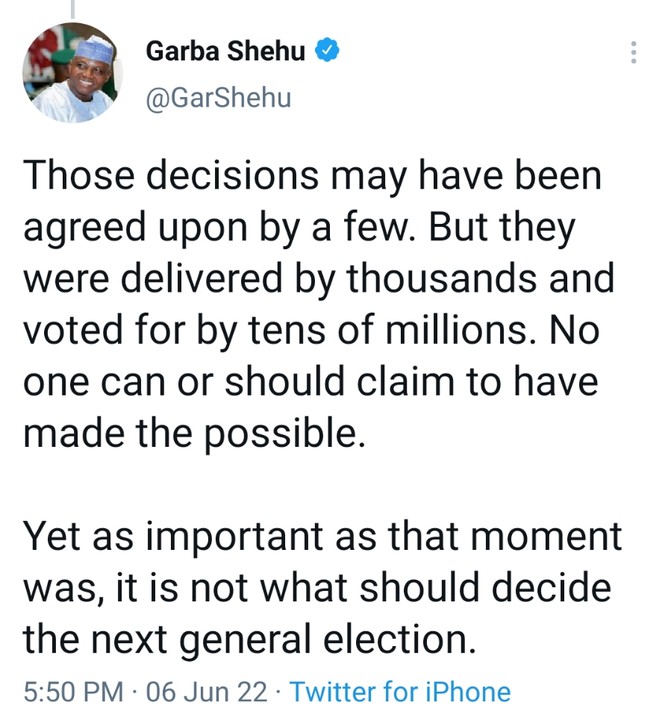Image resolution: width=671 pixels, height=720 pixels.
Task: Click the 5:50 PM timestamp
Action: 75,692
